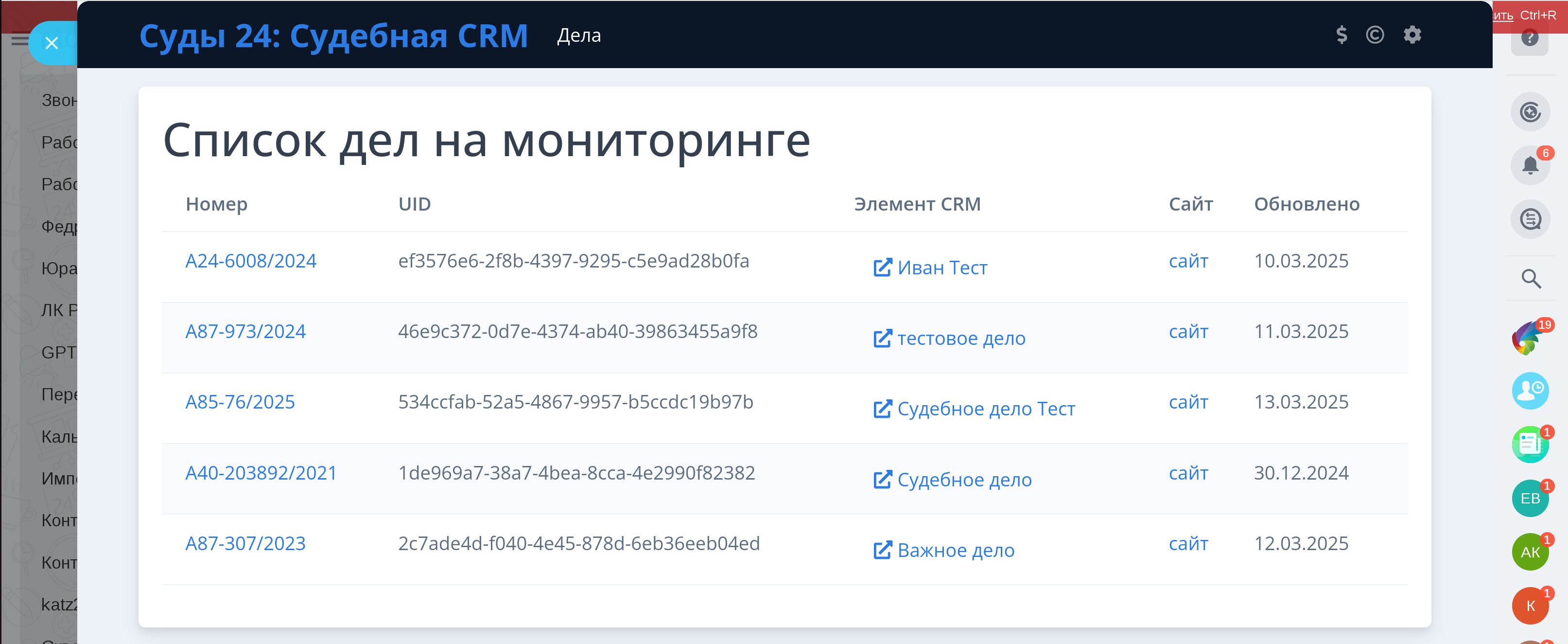Click the copyright icon in header

(1375, 35)
